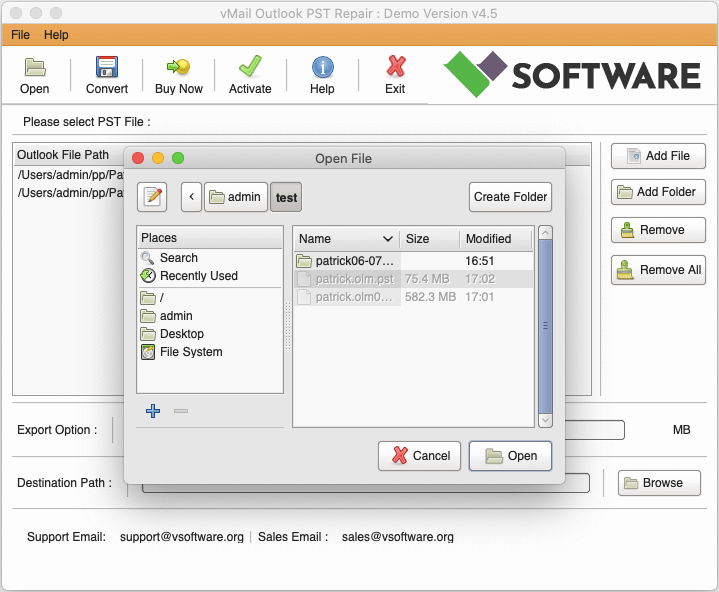Click the plus add-bookmark icon

click(153, 411)
